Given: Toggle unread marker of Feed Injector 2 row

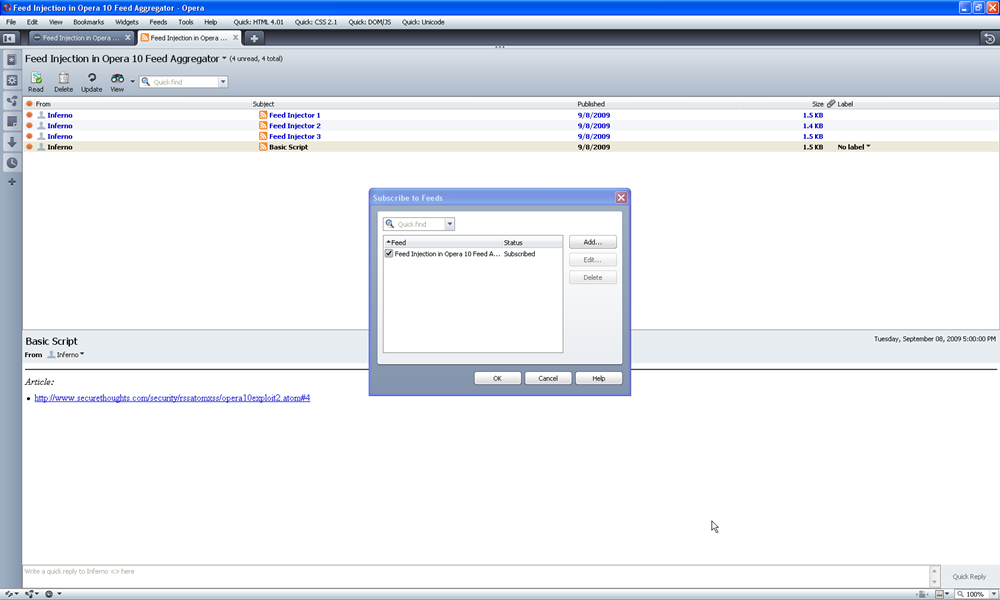Looking at the screenshot, I should [x=29, y=126].
